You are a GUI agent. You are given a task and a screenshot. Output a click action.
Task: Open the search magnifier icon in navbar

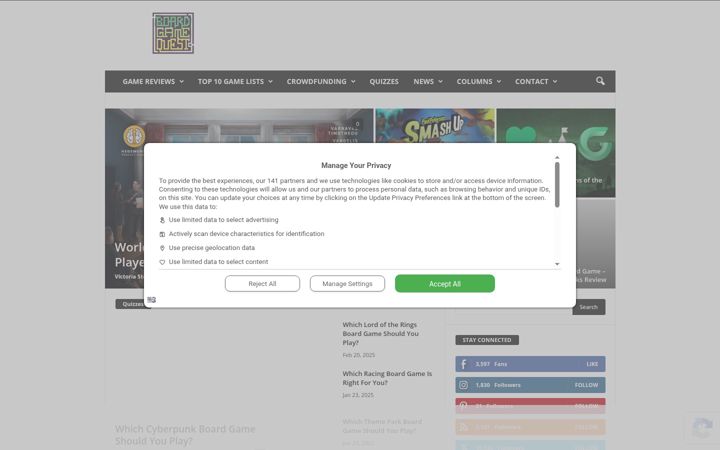(x=600, y=81)
